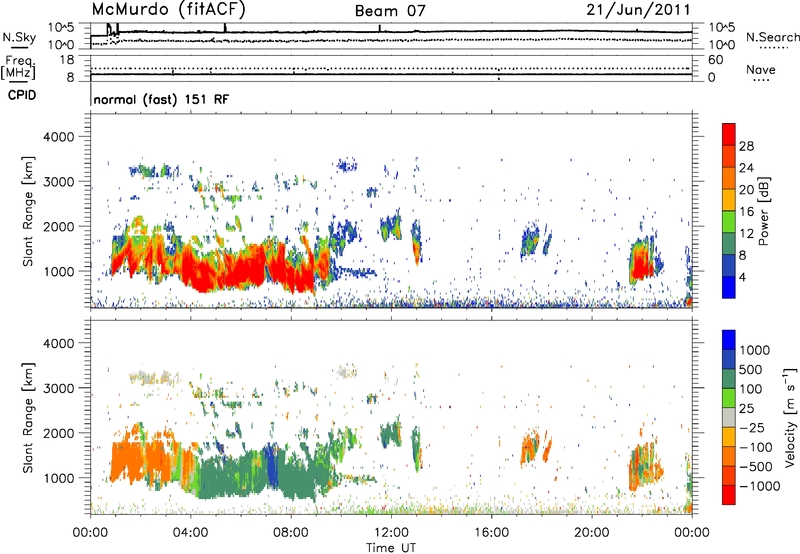
Task: Select the bright blue bottom segment of power colorbar
Action: click(729, 287)
